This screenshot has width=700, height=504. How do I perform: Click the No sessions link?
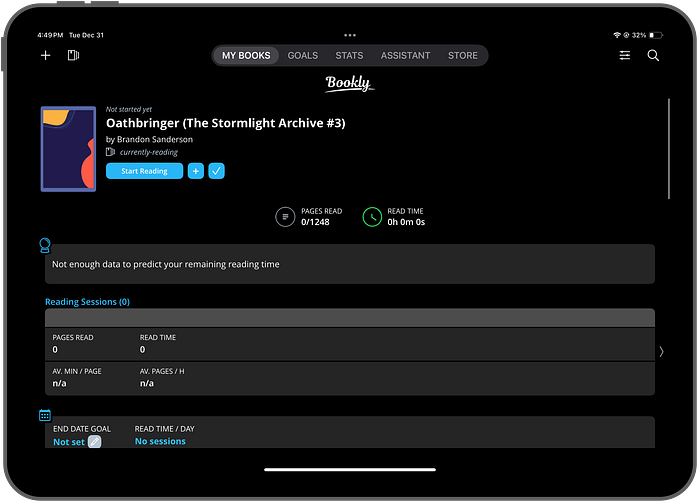tap(160, 441)
